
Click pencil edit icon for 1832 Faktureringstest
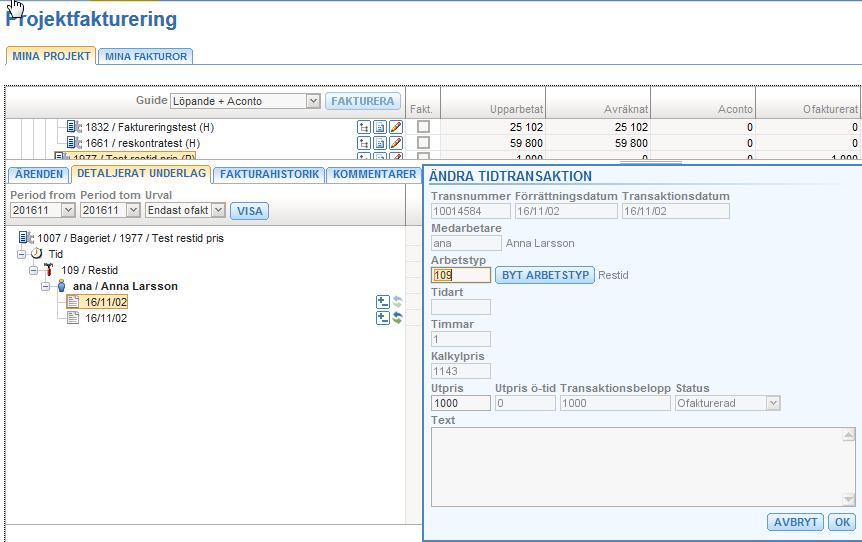[396, 127]
